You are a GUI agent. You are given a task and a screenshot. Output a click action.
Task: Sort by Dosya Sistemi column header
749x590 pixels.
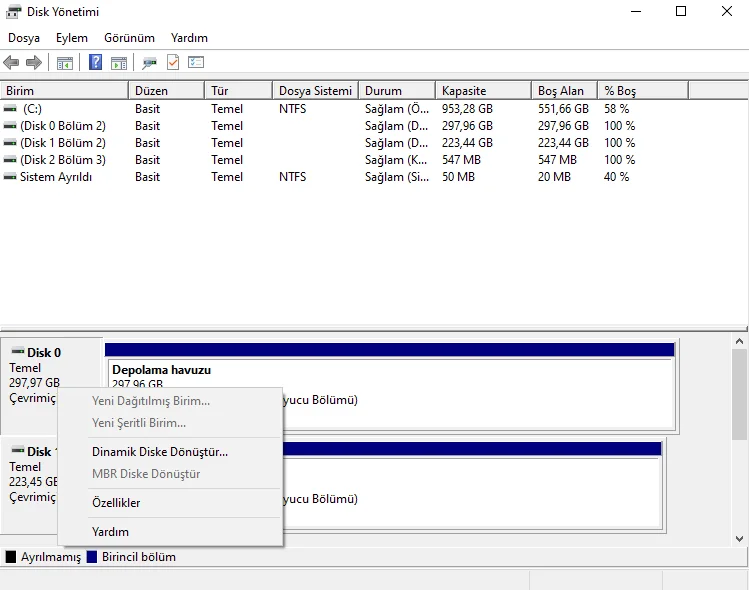coord(315,91)
